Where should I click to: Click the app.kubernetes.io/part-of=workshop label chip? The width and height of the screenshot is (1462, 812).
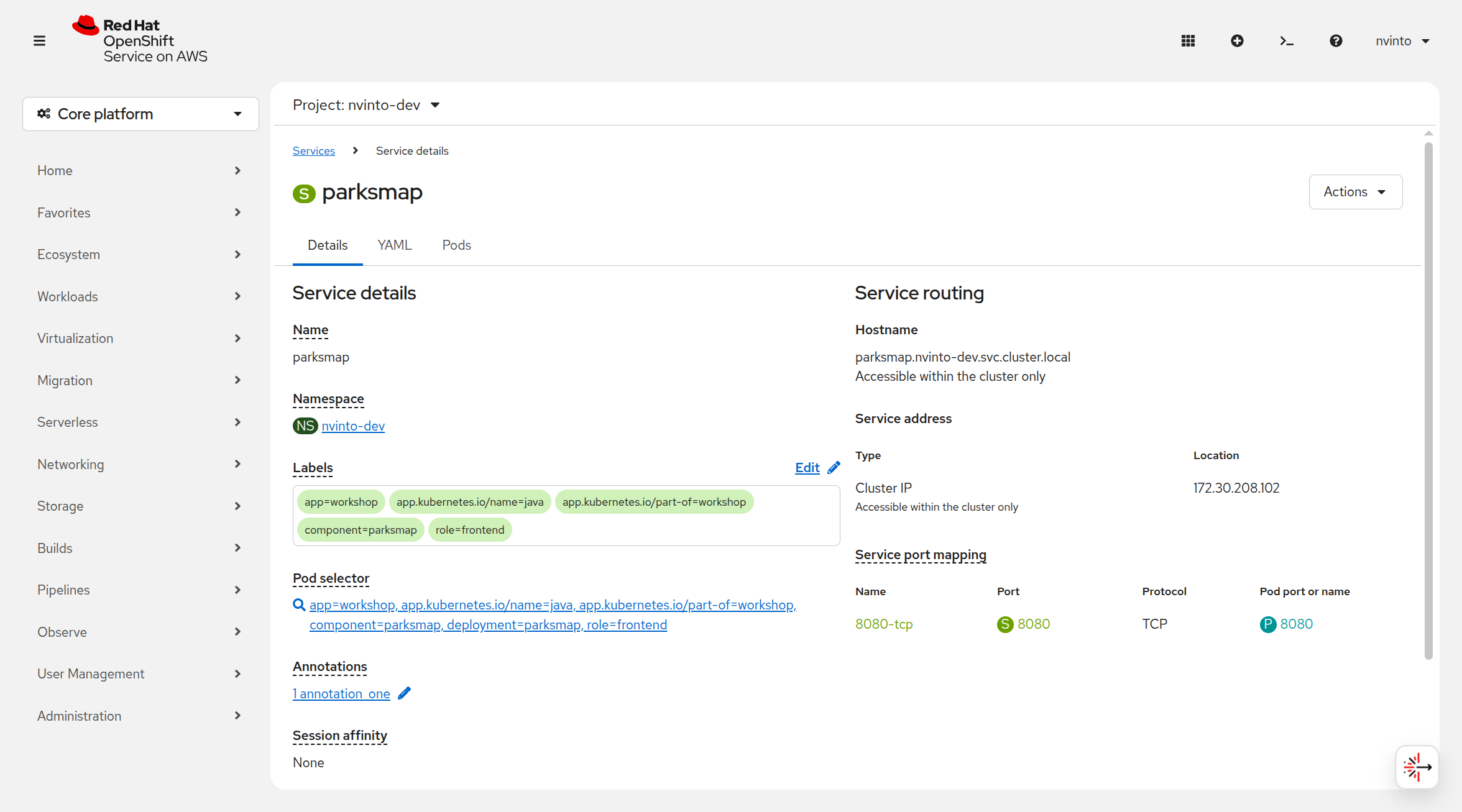tap(654, 502)
